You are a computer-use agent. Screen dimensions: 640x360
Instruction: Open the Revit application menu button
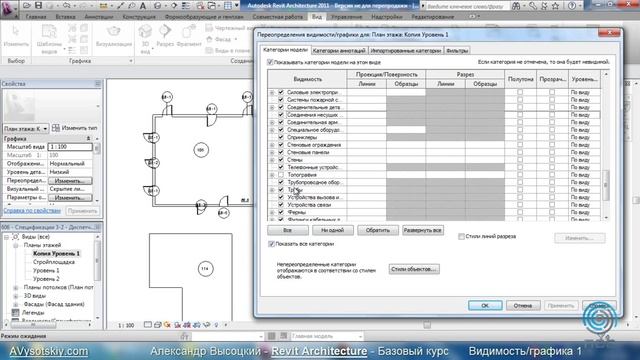pyautogui.click(x=9, y=9)
